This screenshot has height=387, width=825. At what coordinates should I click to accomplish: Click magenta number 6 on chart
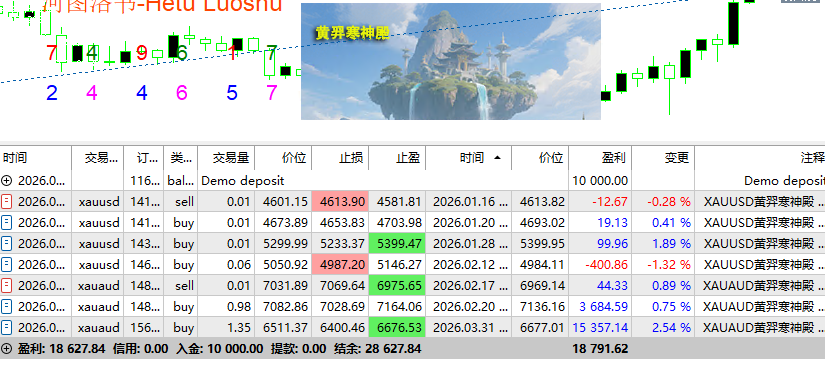pos(182,93)
